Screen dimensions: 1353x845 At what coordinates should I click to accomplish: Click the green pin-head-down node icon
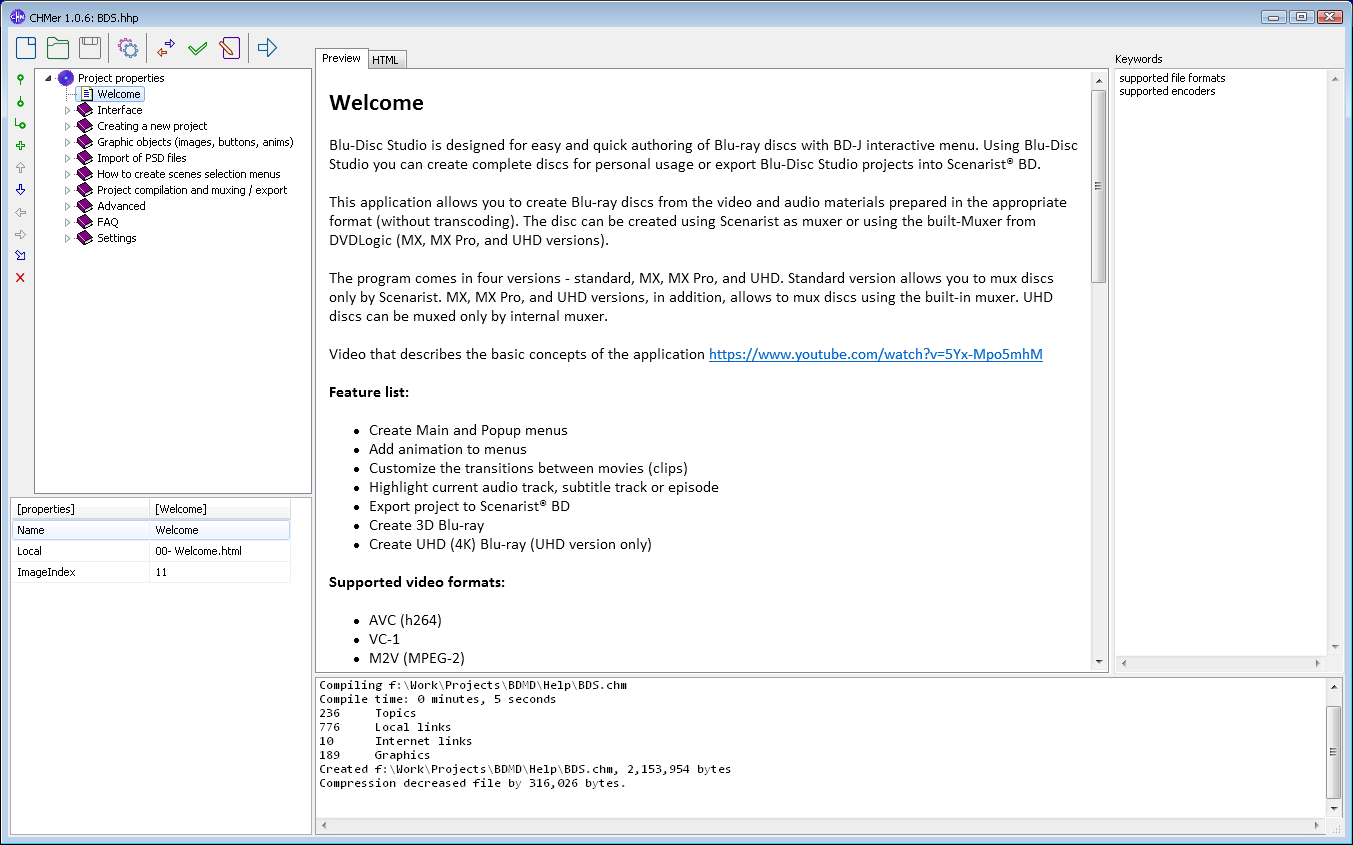coord(20,101)
